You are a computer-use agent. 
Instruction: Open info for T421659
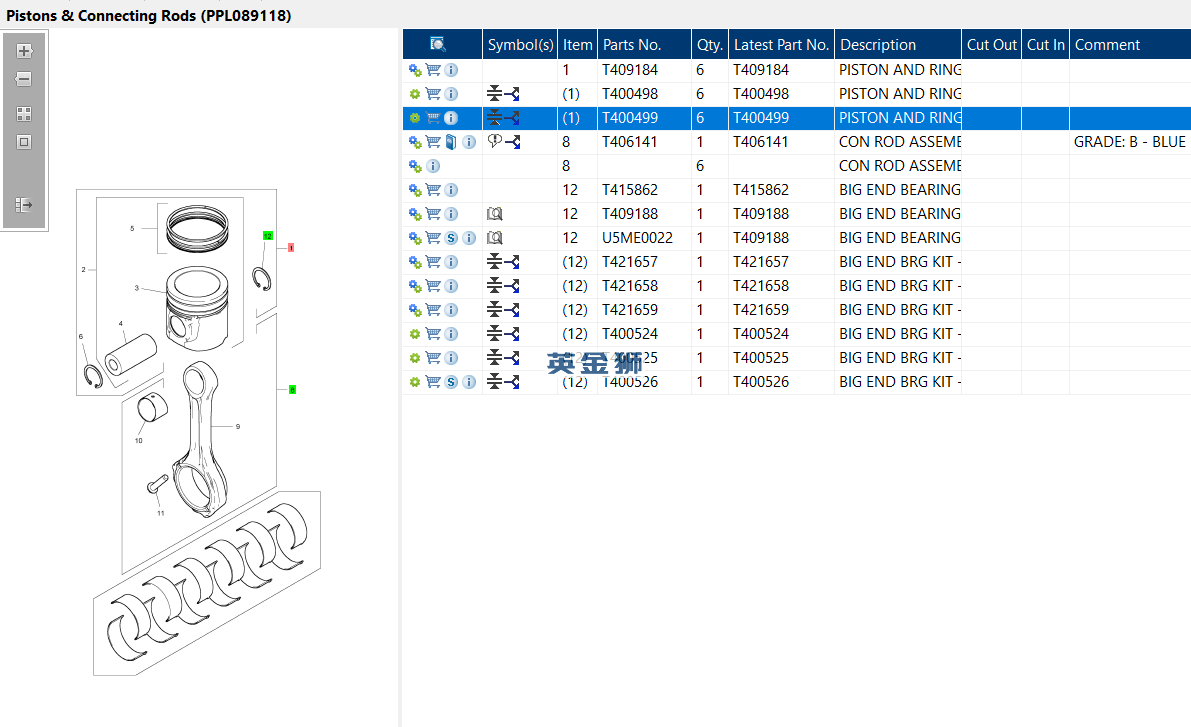pyautogui.click(x=451, y=310)
